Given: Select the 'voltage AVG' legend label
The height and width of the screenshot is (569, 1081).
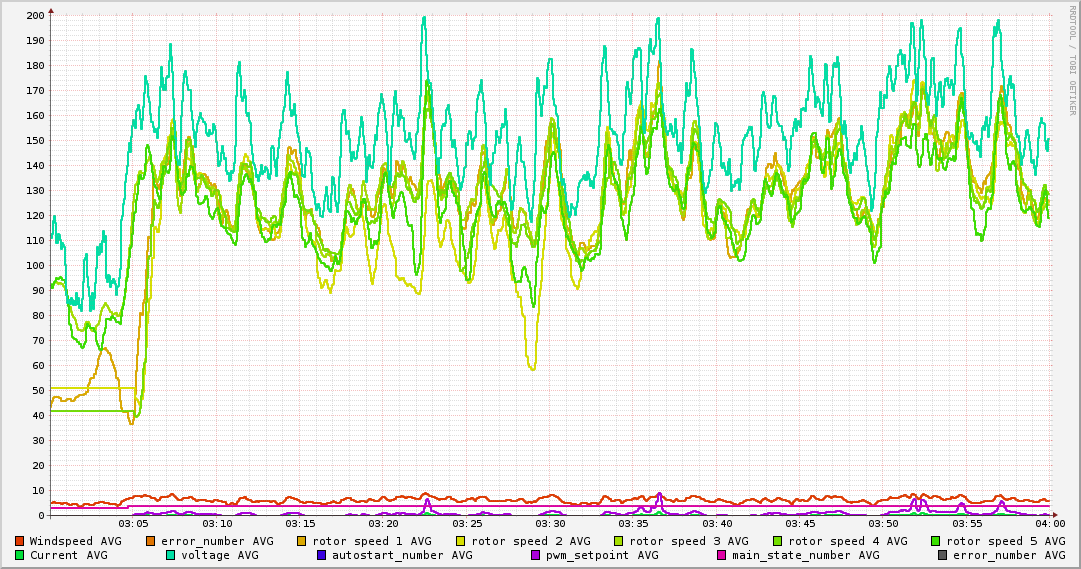Looking at the screenshot, I should [220, 556].
